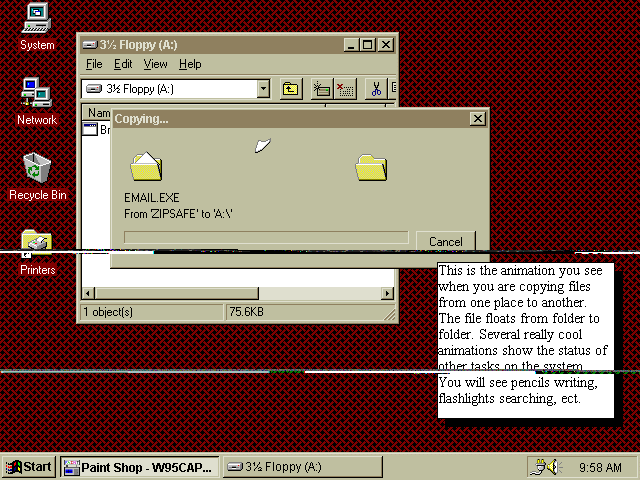Click the source folder icon in Copying dialog
640x480 pixels.
coord(146,167)
